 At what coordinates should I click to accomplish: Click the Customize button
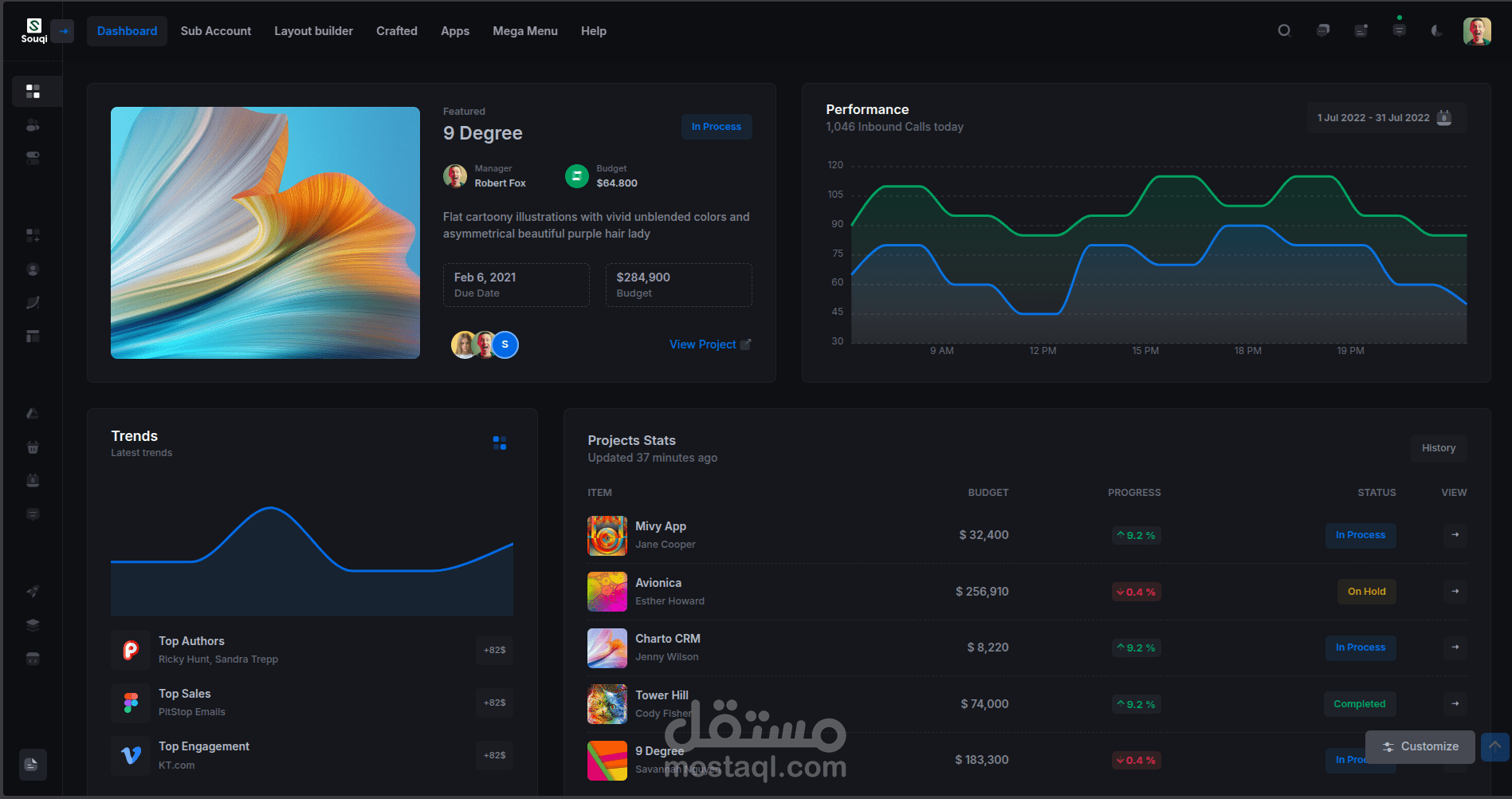tap(1420, 747)
